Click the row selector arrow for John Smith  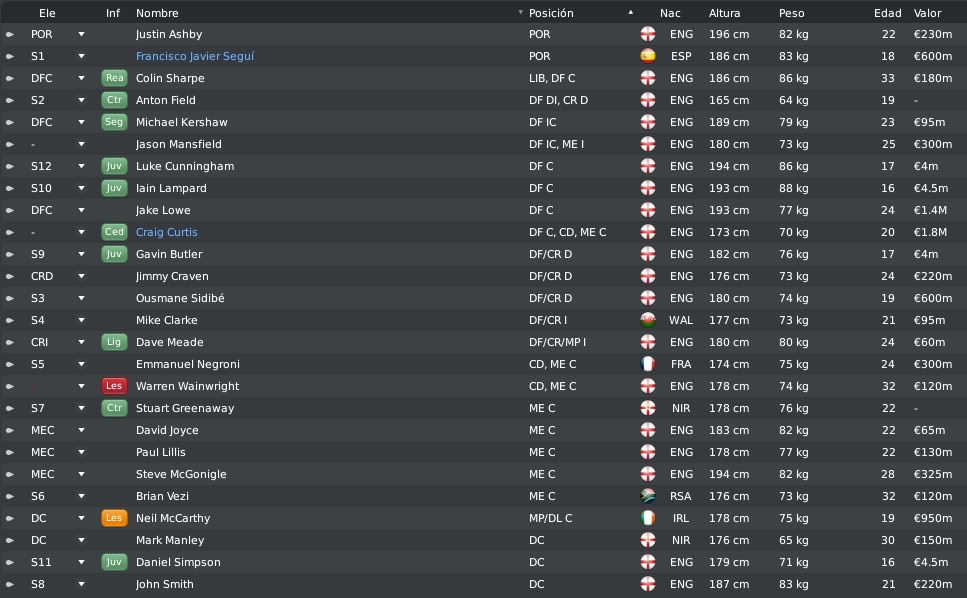[x=10, y=584]
